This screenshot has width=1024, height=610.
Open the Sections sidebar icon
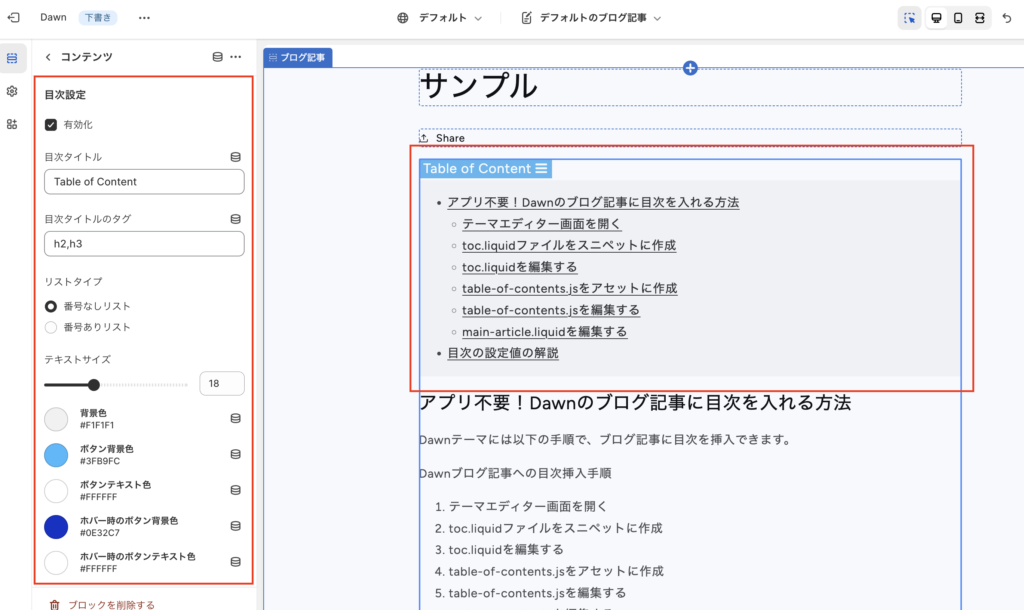pos(12,58)
